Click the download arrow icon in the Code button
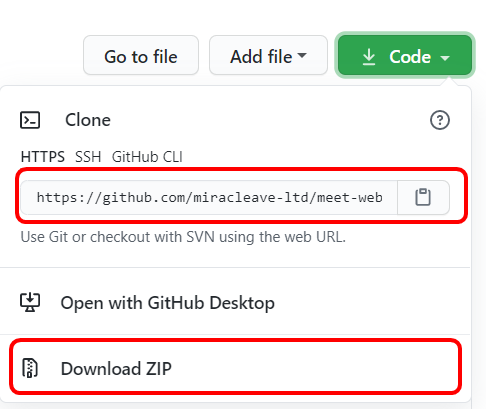The width and height of the screenshot is (486, 409). point(369,56)
